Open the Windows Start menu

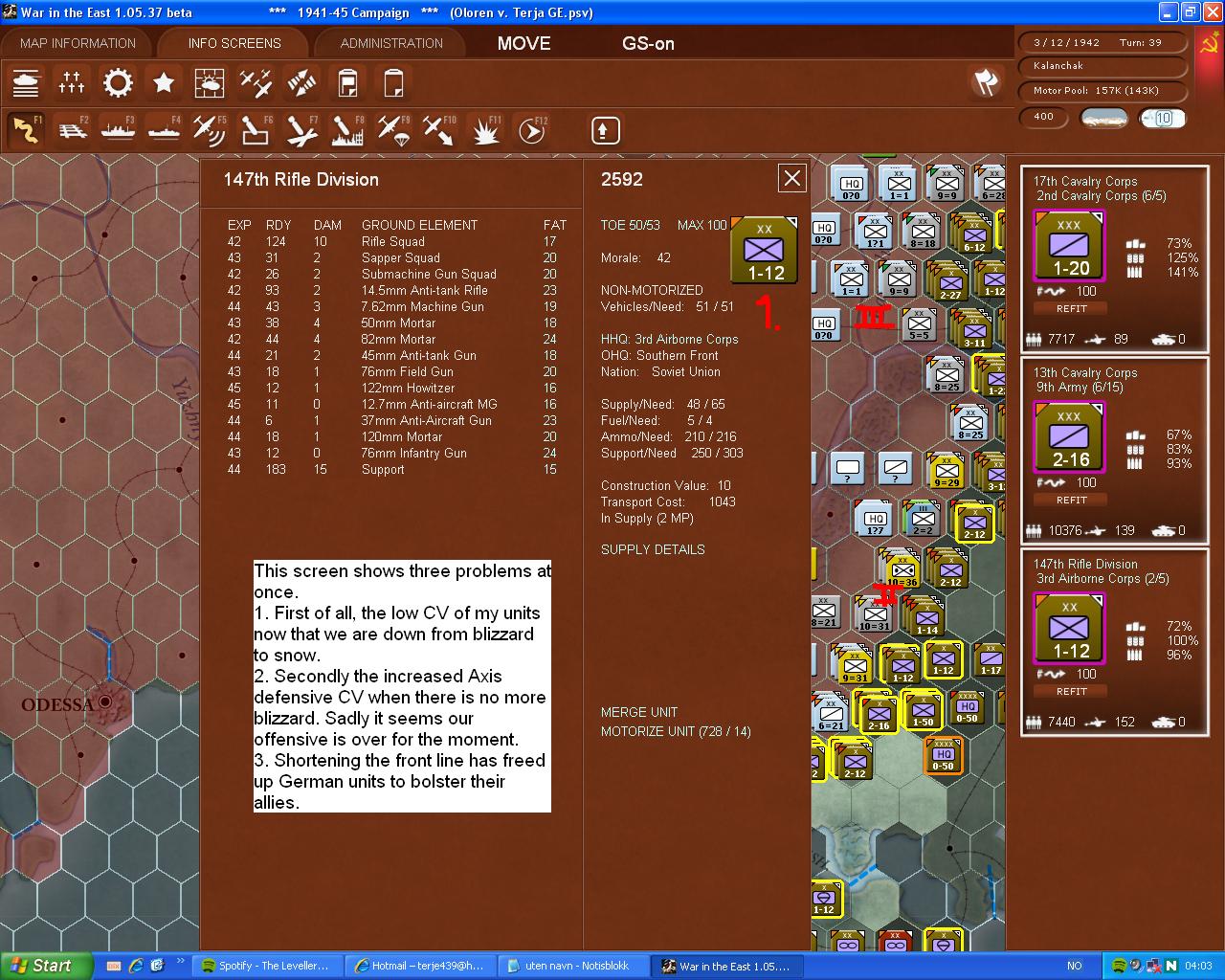click(47, 966)
